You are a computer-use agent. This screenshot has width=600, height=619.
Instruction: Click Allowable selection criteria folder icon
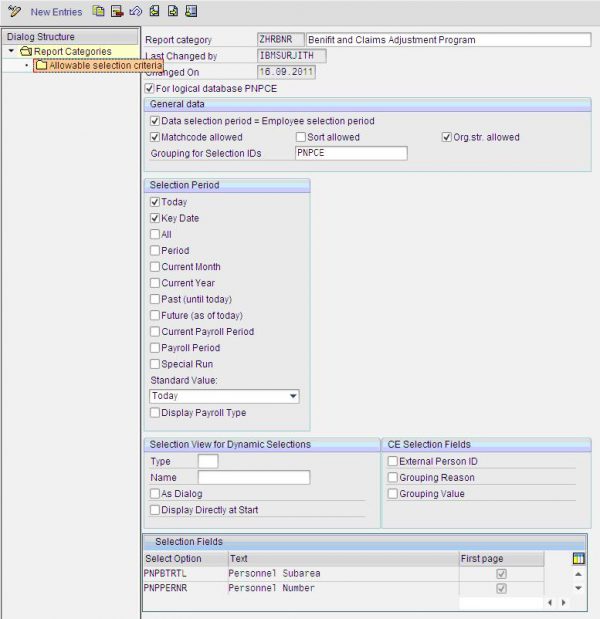click(x=41, y=65)
